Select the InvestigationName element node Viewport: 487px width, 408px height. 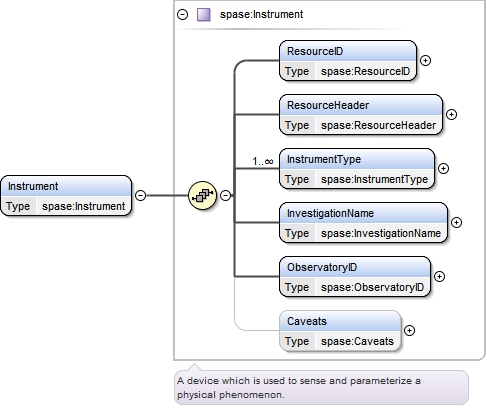click(x=363, y=223)
